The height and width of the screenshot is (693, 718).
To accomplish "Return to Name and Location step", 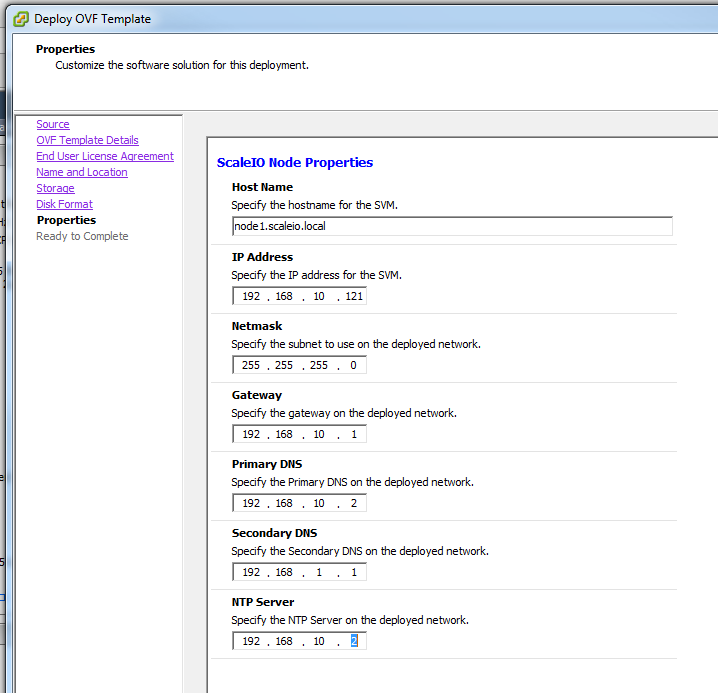I will tap(82, 172).
